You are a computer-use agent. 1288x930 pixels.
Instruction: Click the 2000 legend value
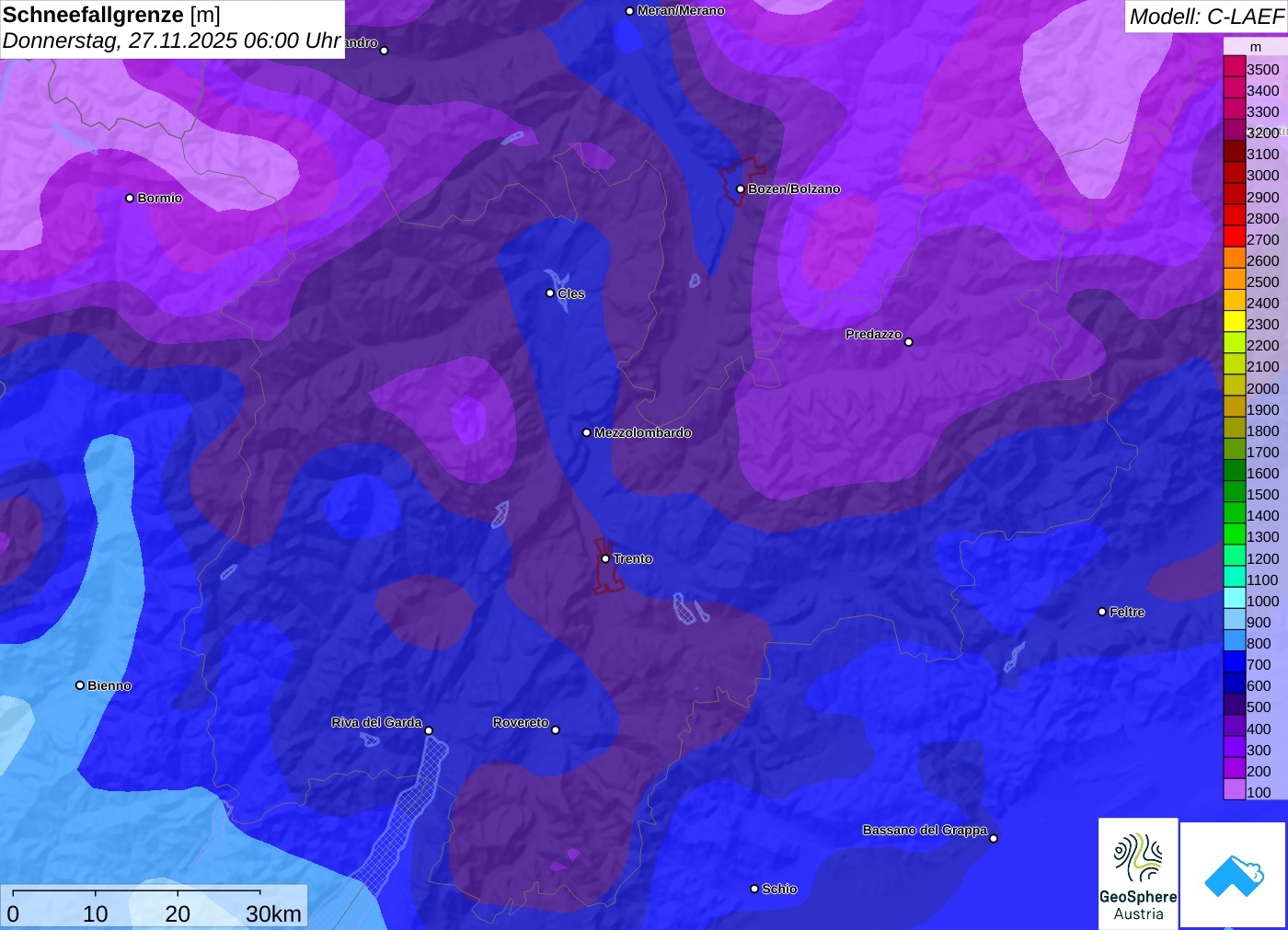[x=1263, y=388]
